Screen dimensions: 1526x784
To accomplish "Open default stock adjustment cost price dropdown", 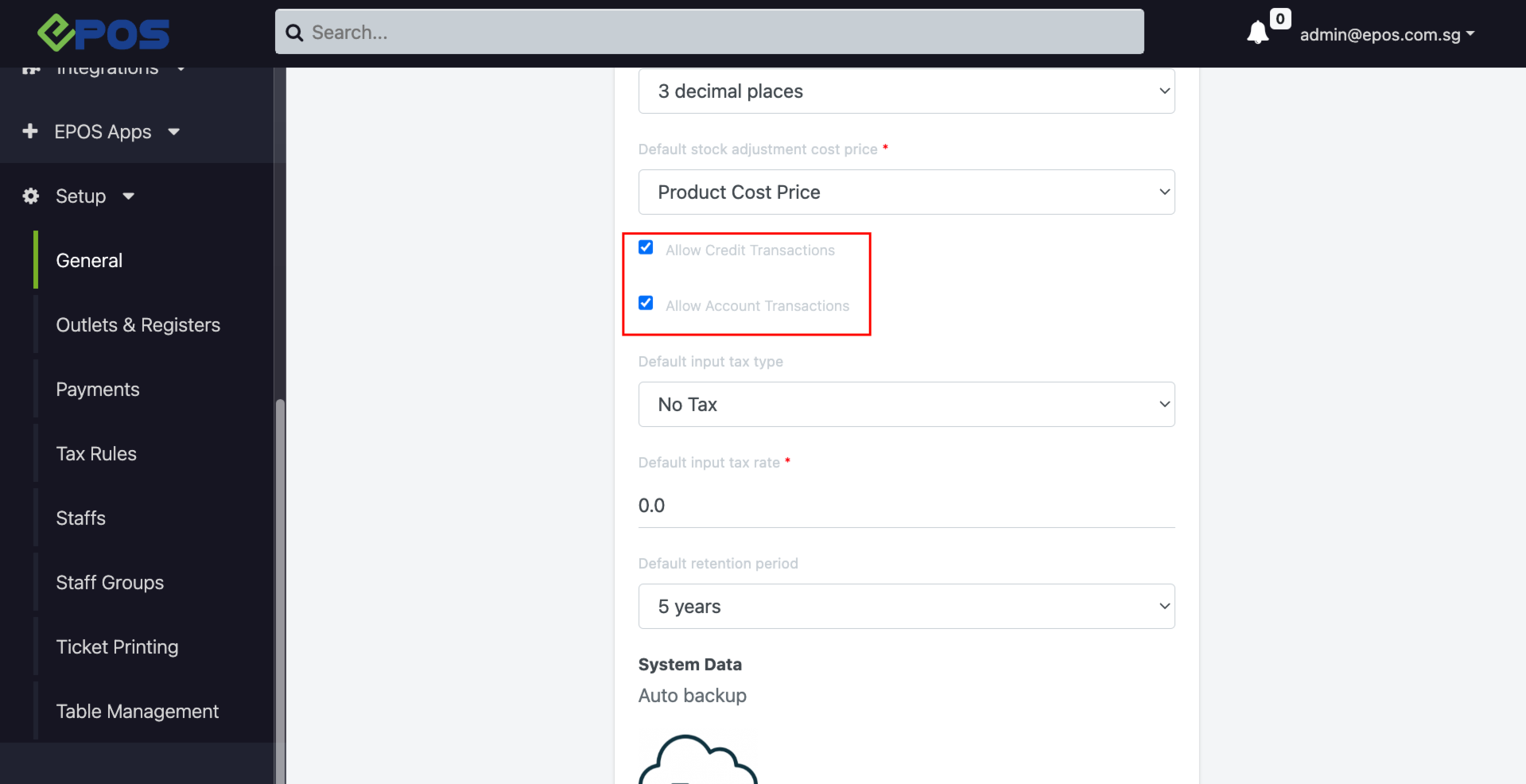I will coord(906,192).
